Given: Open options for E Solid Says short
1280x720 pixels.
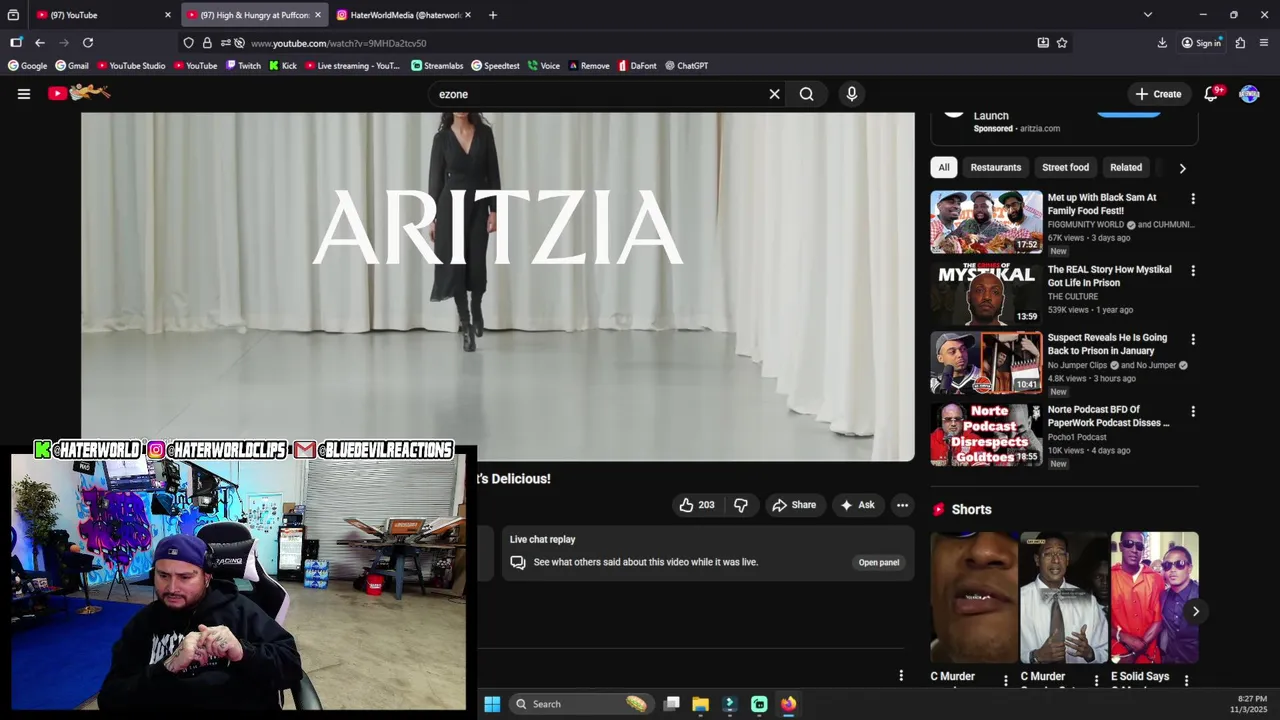Looking at the screenshot, I should [x=1187, y=680].
